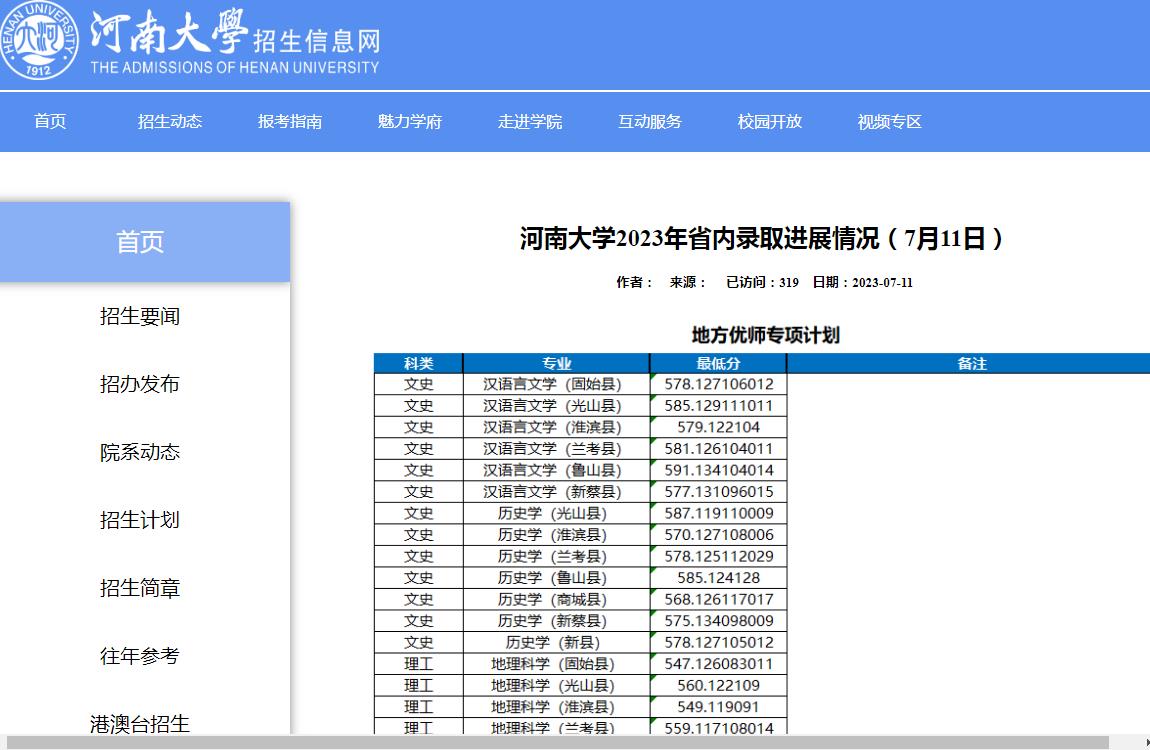This screenshot has width=1150, height=750.
Task: Select the 历史学（新蔡县）cell
Action: click(x=556, y=620)
